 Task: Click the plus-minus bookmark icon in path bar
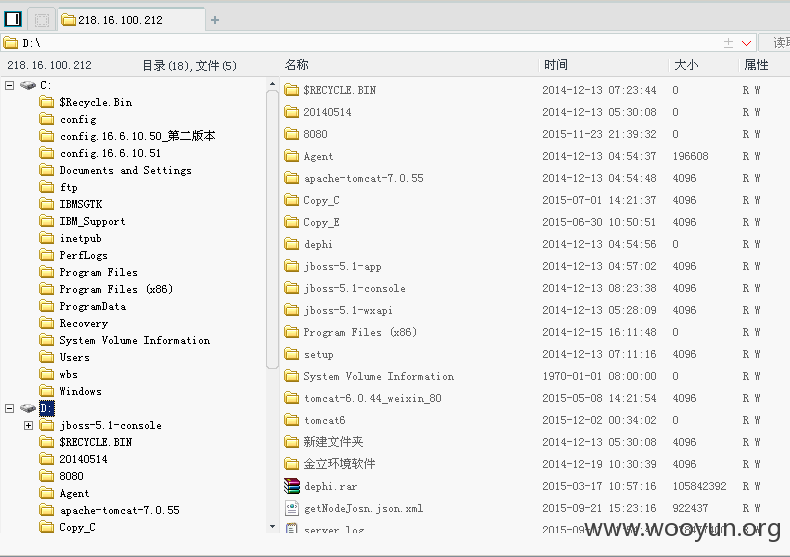pyautogui.click(x=729, y=43)
